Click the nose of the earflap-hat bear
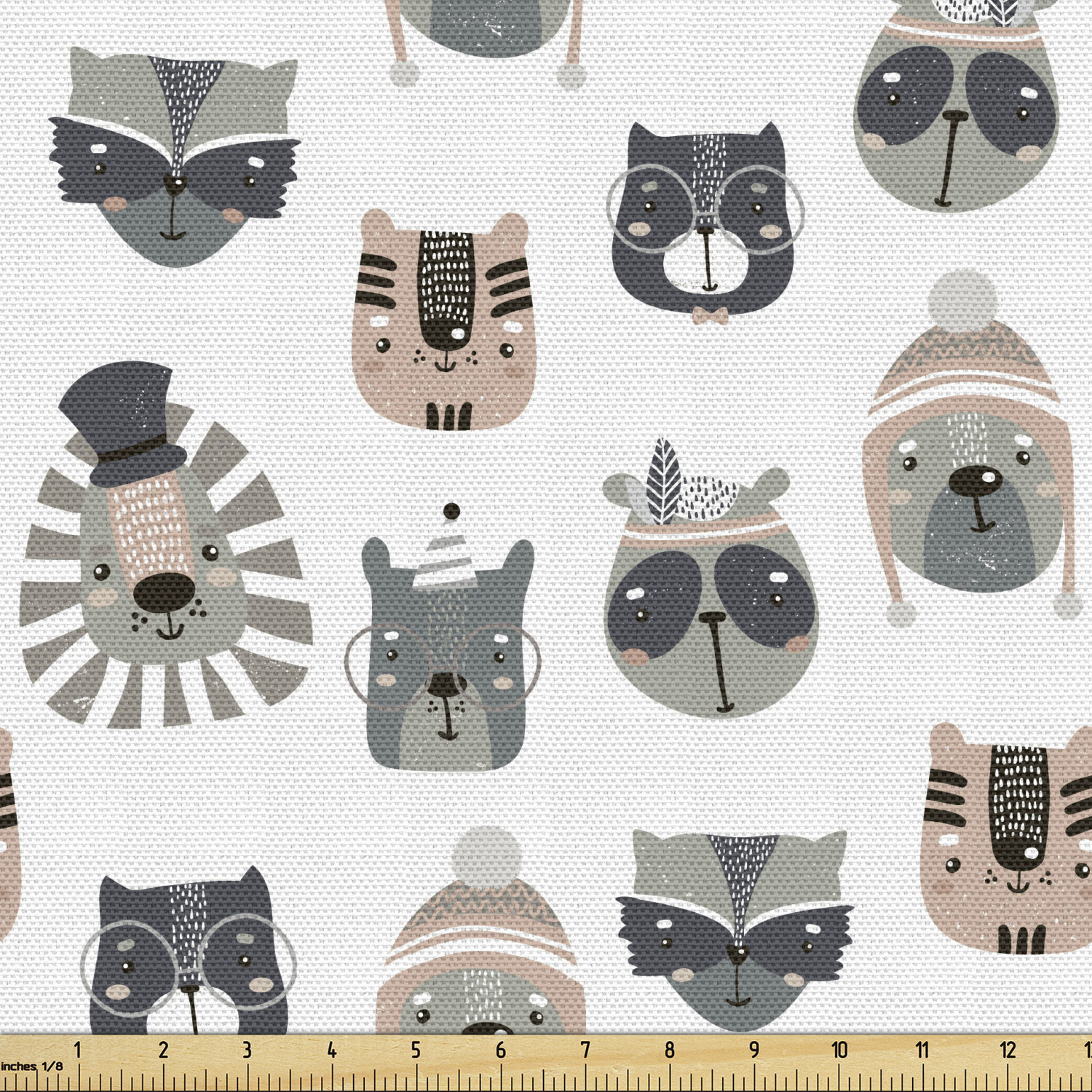Screen dimensions: 1092x1092 tap(974, 480)
